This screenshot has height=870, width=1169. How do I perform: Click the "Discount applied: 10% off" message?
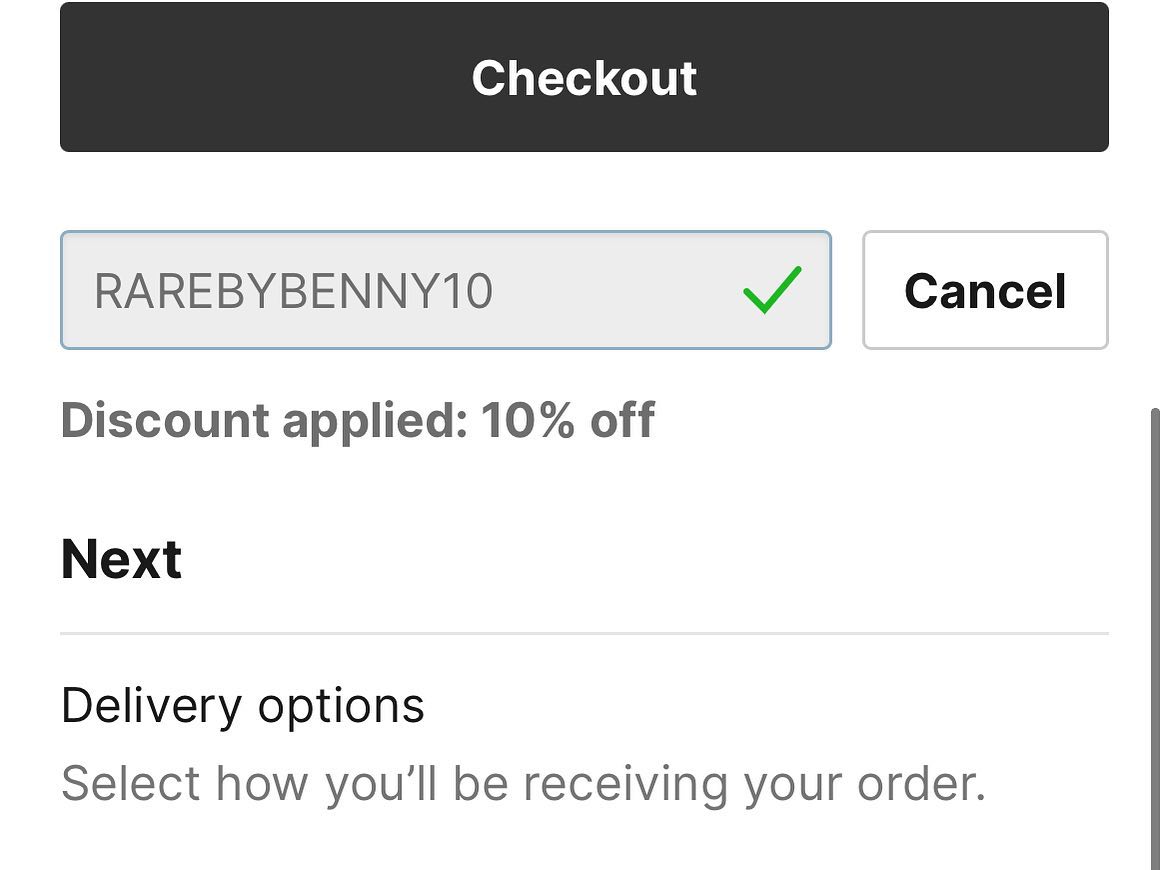click(358, 420)
